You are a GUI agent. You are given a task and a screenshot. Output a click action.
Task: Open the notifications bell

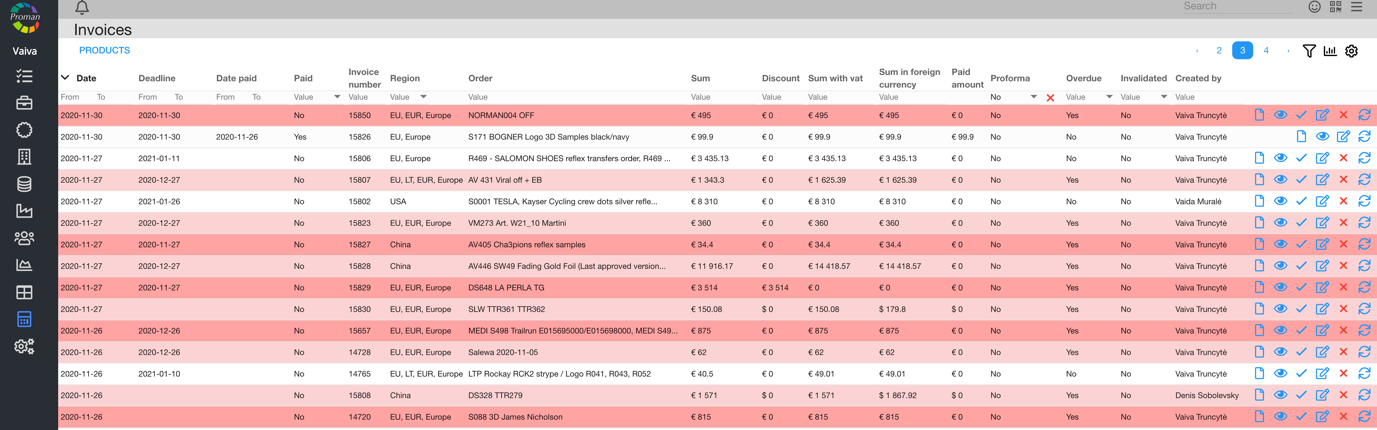[82, 7]
